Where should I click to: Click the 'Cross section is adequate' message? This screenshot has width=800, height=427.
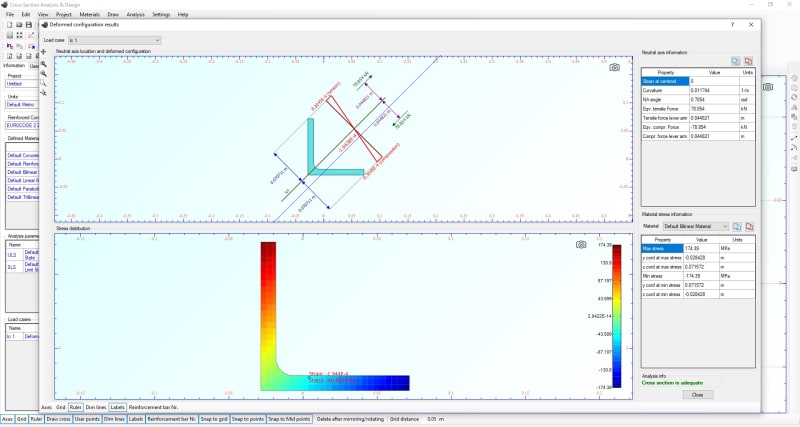click(x=672, y=383)
